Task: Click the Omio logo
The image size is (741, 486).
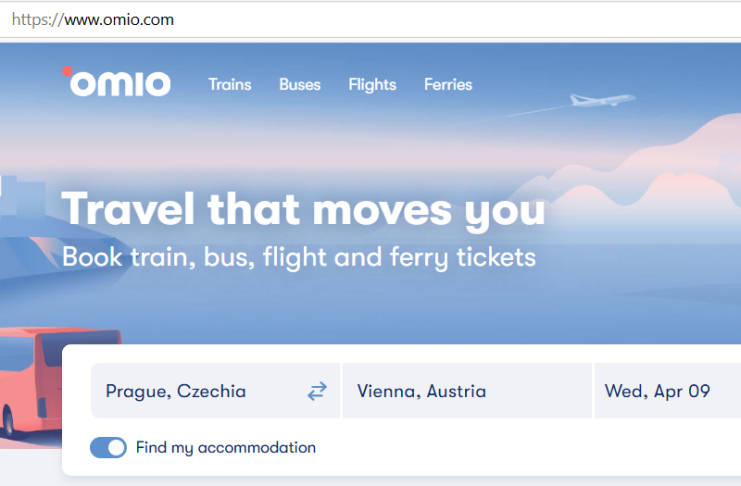Action: point(117,82)
